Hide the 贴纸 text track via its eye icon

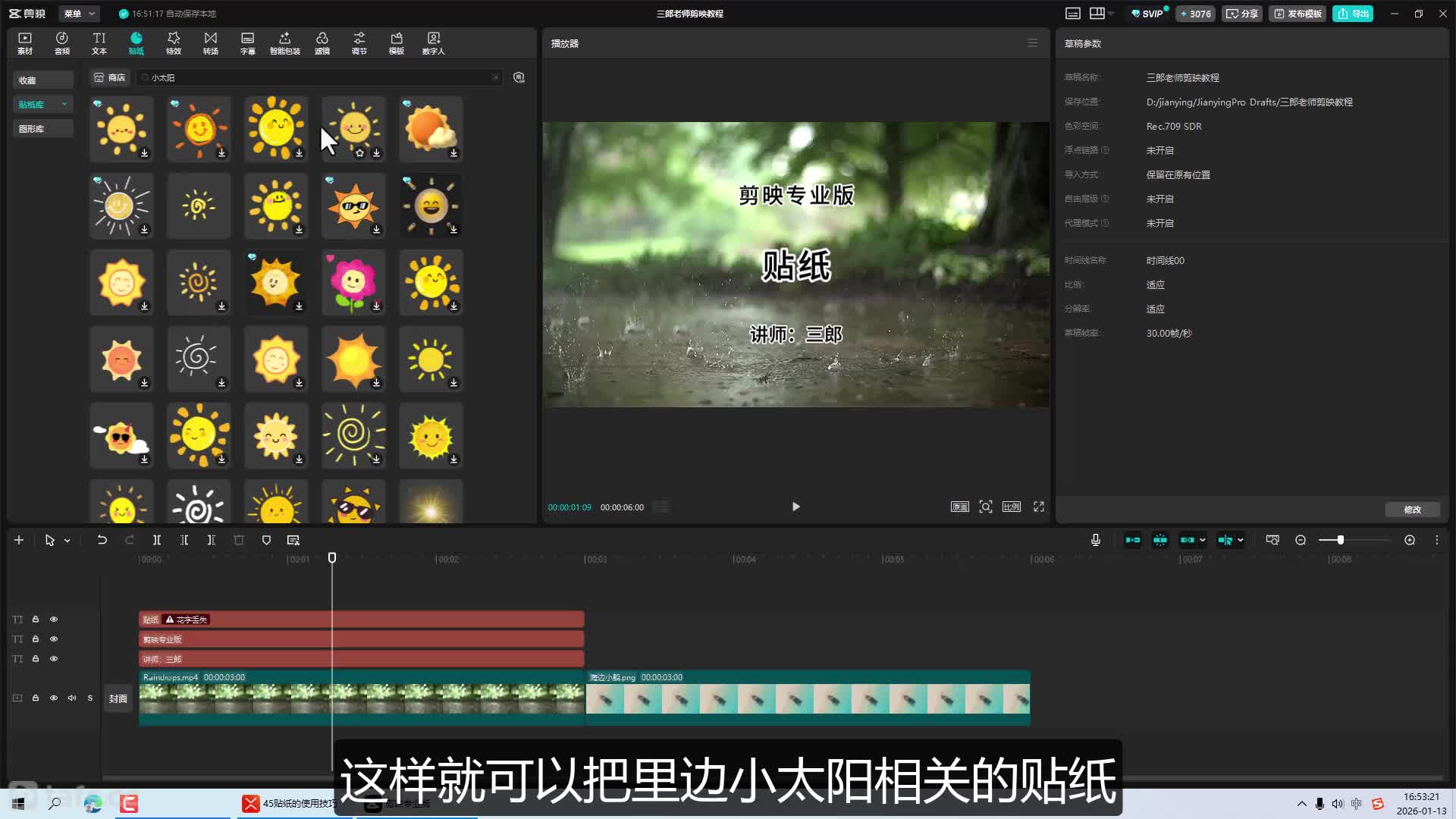pos(54,620)
